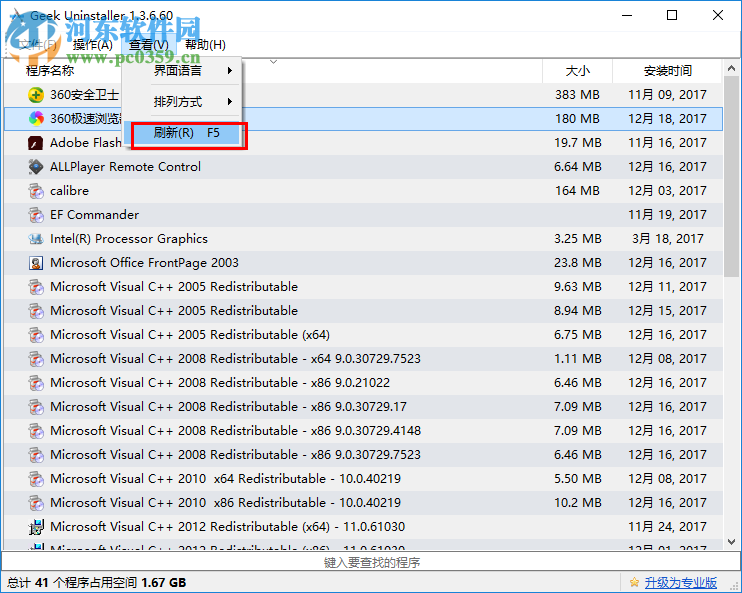The width and height of the screenshot is (742, 593).
Task: Open the 操作(A) menu
Action: click(x=93, y=45)
